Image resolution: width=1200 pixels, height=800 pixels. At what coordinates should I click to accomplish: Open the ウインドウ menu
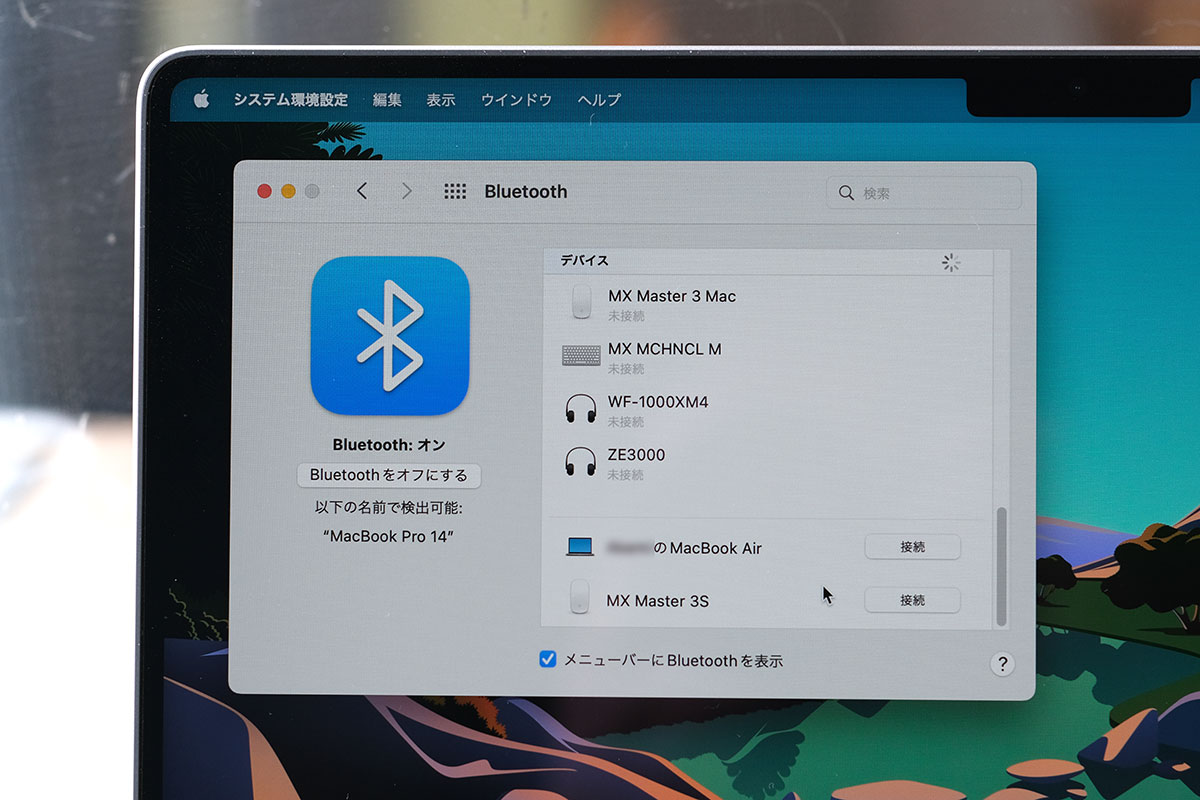516,100
